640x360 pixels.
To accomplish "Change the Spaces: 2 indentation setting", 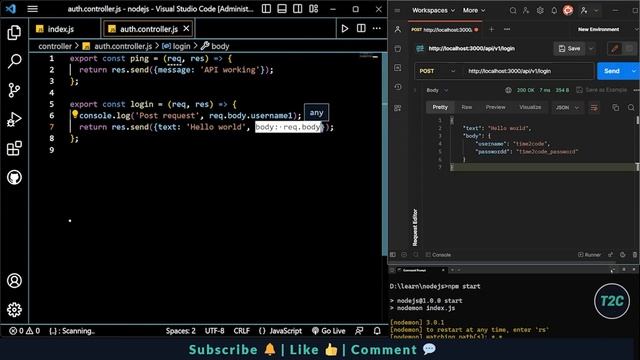I will click(180, 331).
